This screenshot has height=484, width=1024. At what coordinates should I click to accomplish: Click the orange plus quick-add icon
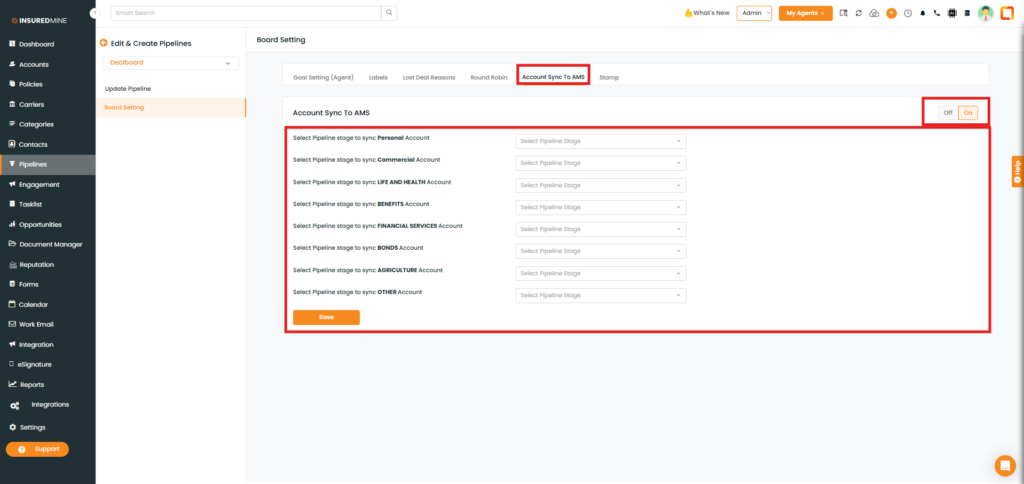[891, 13]
